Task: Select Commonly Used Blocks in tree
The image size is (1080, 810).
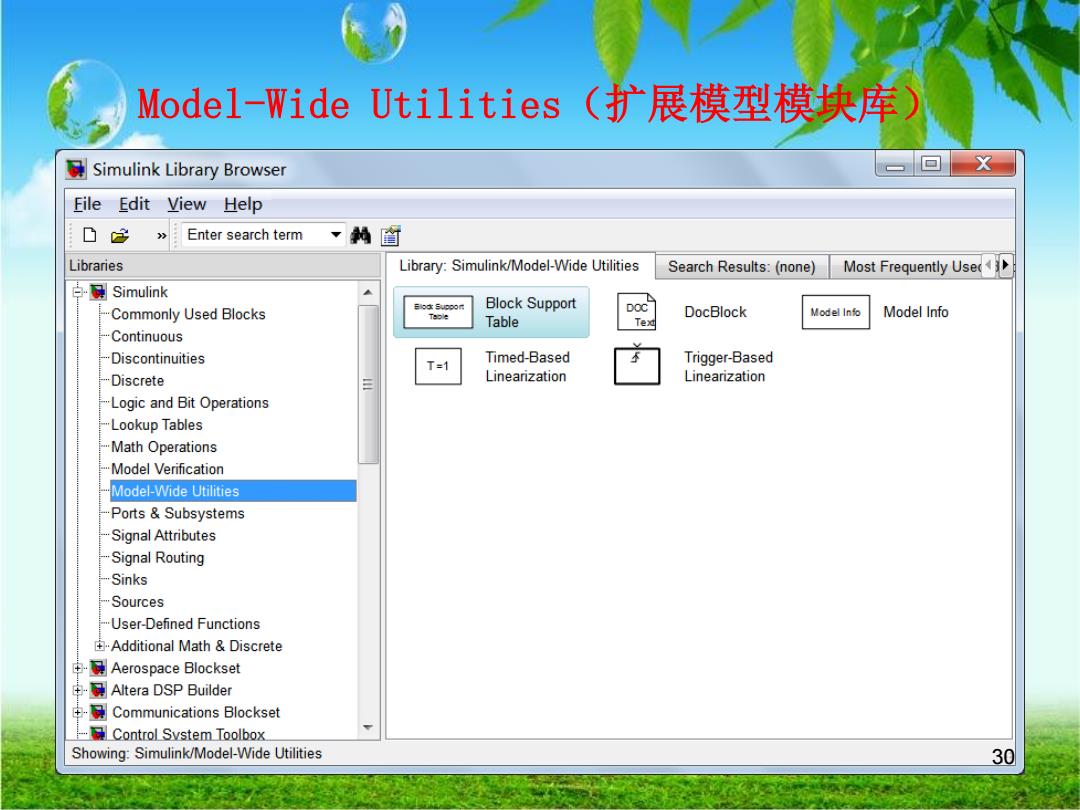Action: pyautogui.click(x=188, y=314)
